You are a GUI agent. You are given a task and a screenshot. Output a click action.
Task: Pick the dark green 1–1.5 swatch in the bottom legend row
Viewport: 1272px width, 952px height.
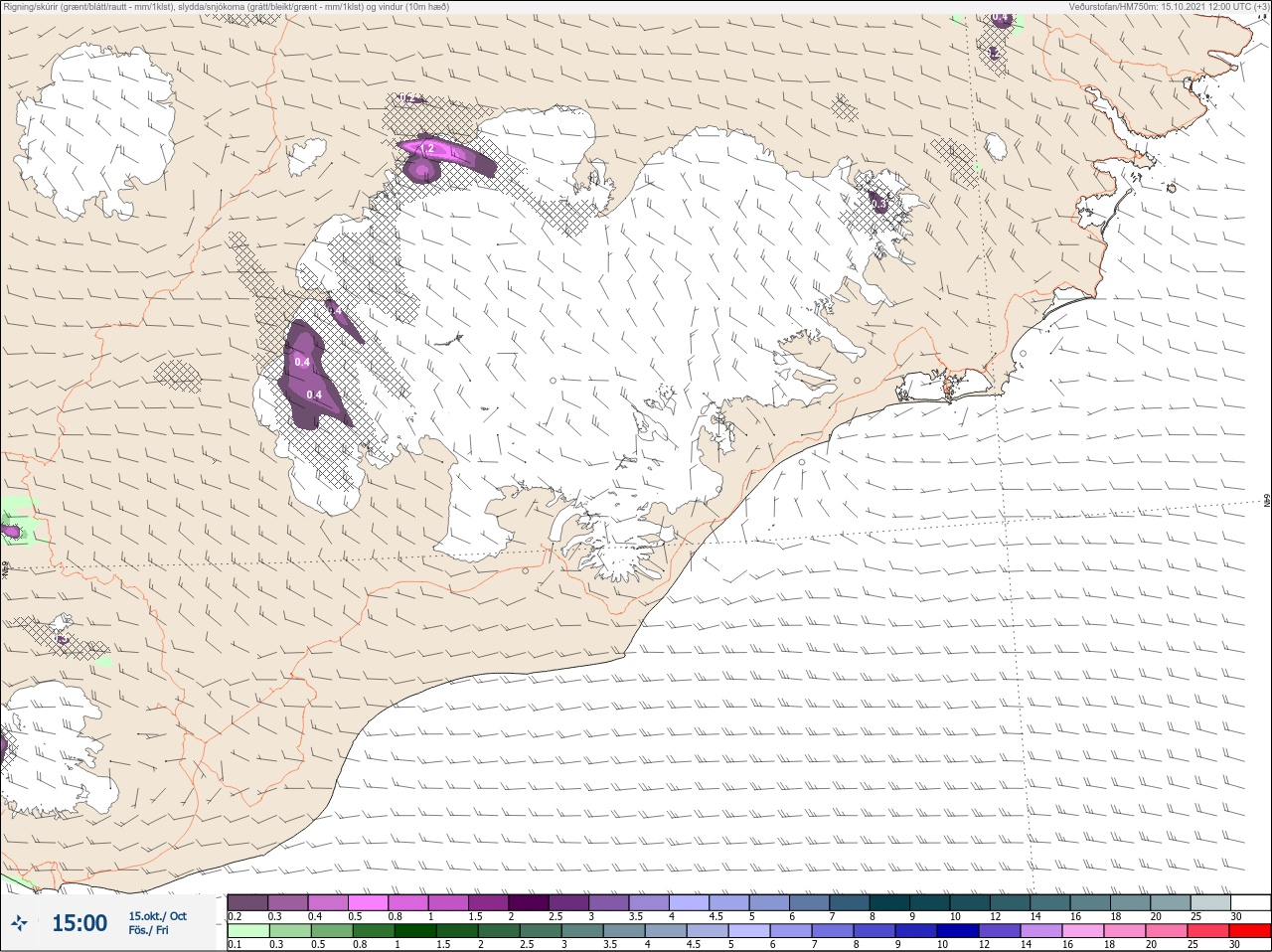click(x=416, y=931)
